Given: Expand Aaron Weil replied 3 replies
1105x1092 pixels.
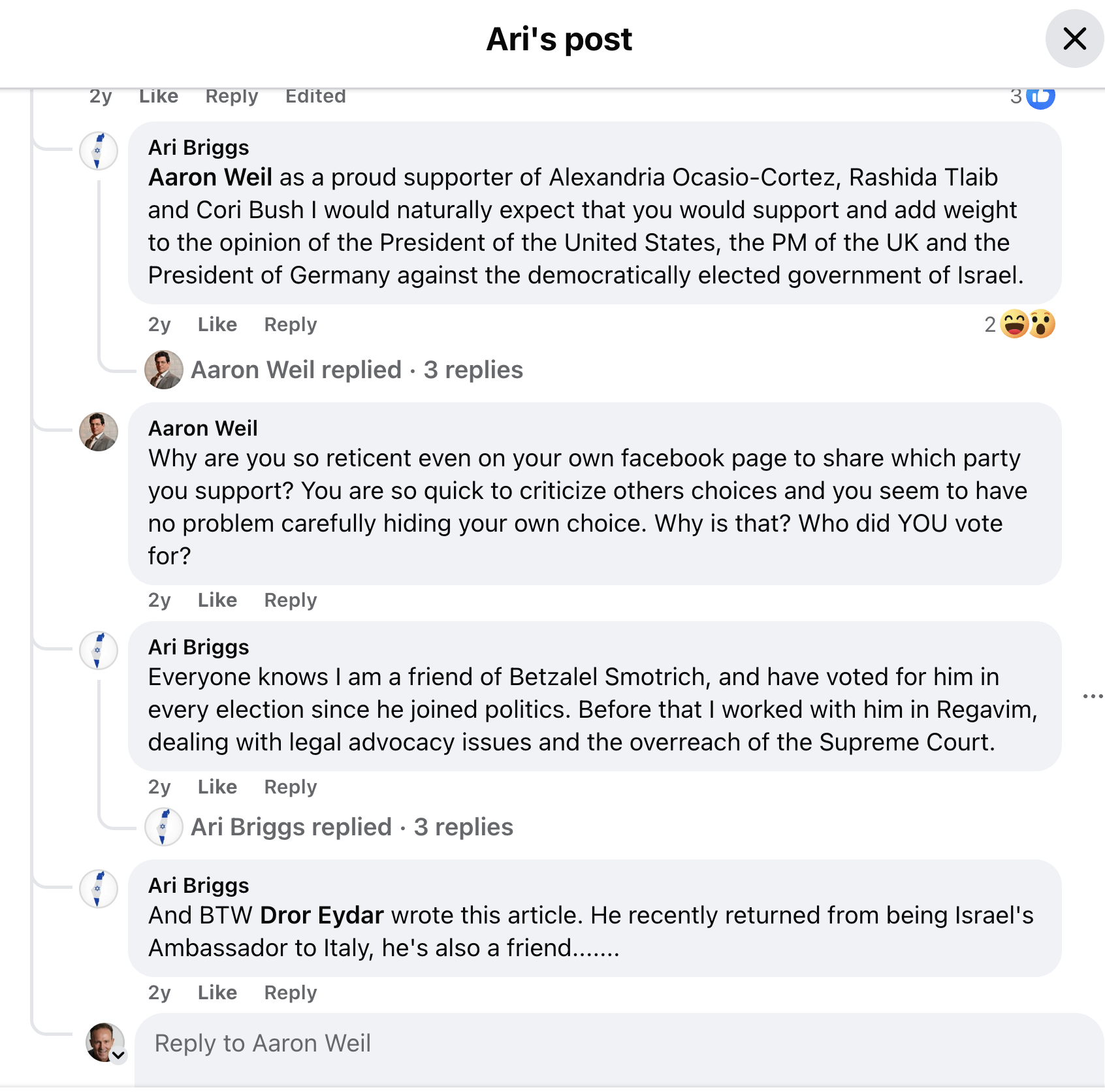Looking at the screenshot, I should click(357, 370).
